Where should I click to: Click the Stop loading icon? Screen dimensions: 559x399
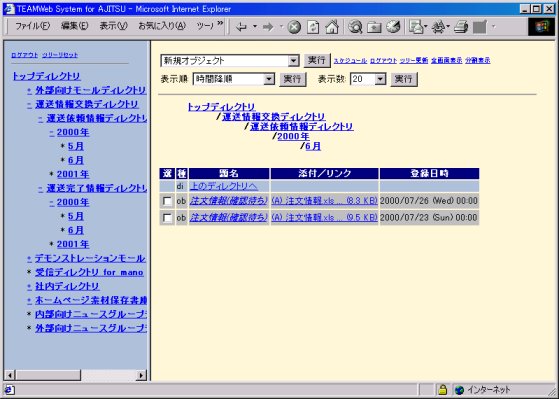pyautogui.click(x=294, y=27)
